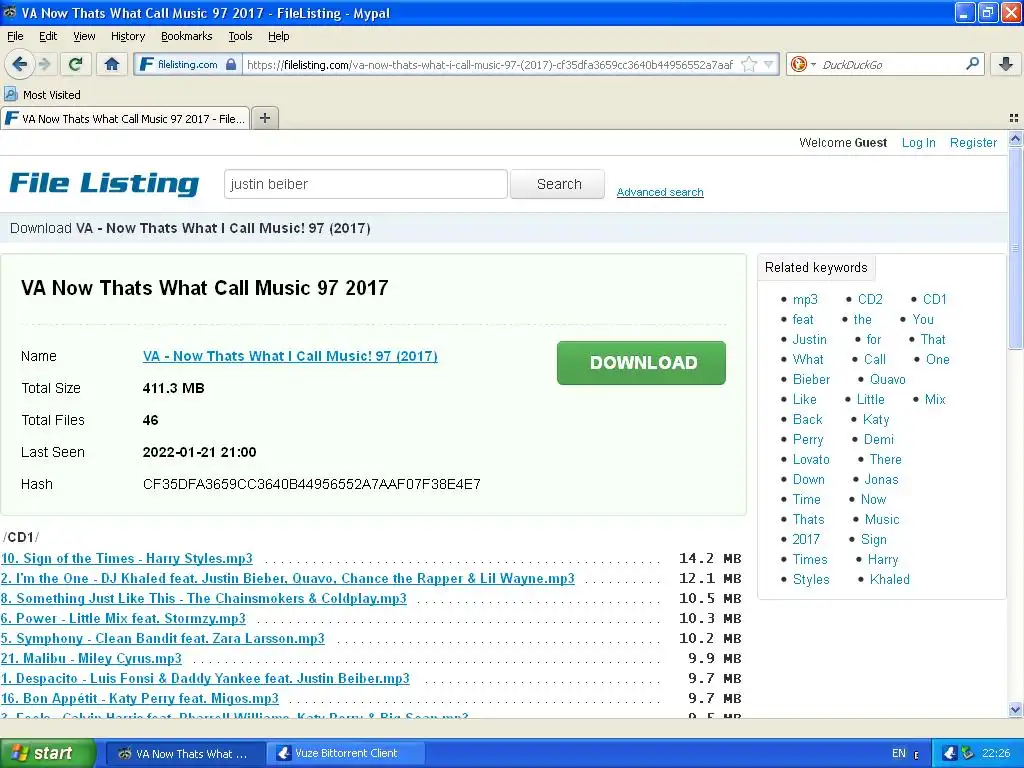
Task: Switch to Vuze Bittorrent Client taskbar item
Action: [346, 753]
